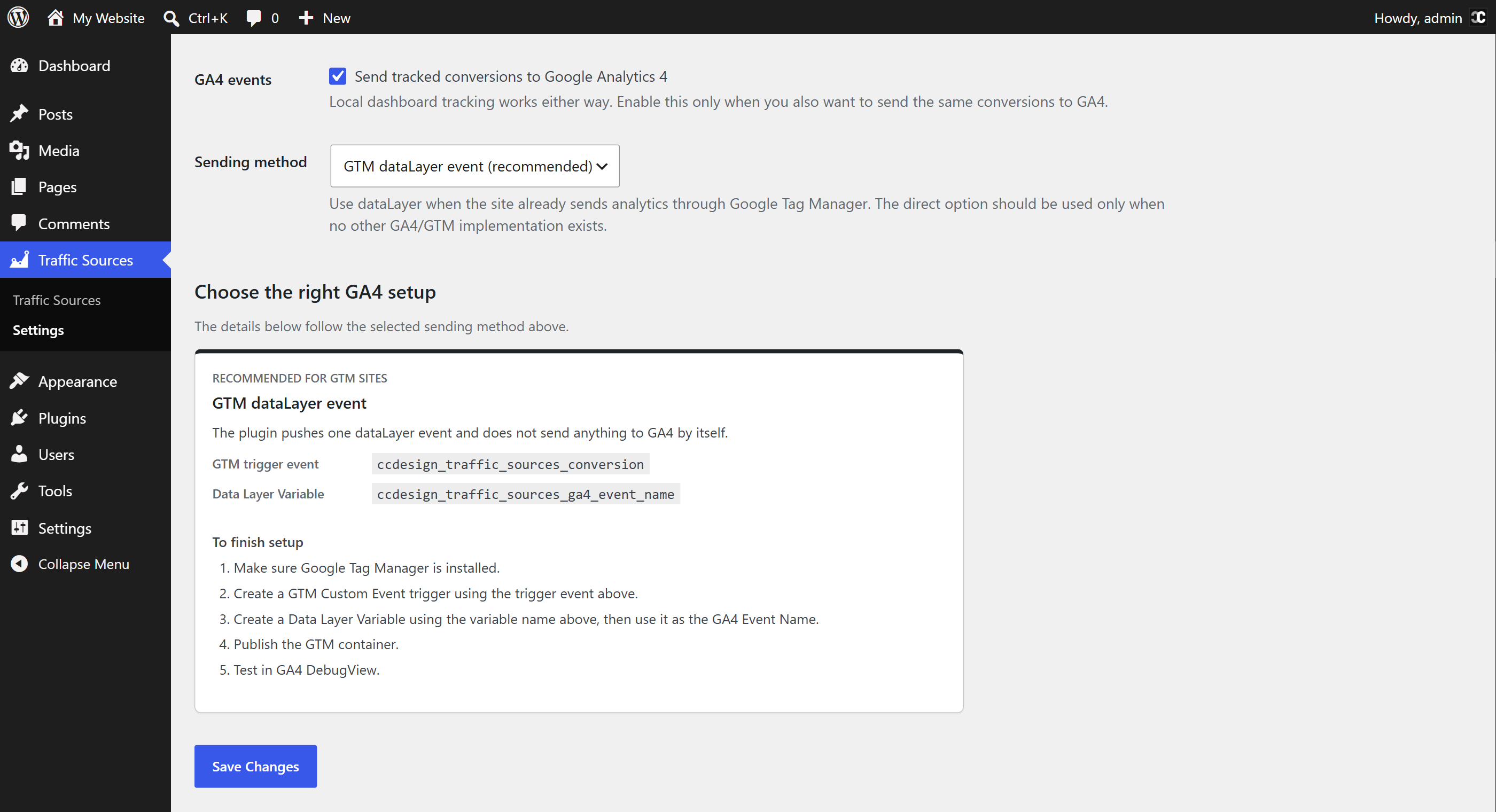Click the My Website link

[x=108, y=18]
